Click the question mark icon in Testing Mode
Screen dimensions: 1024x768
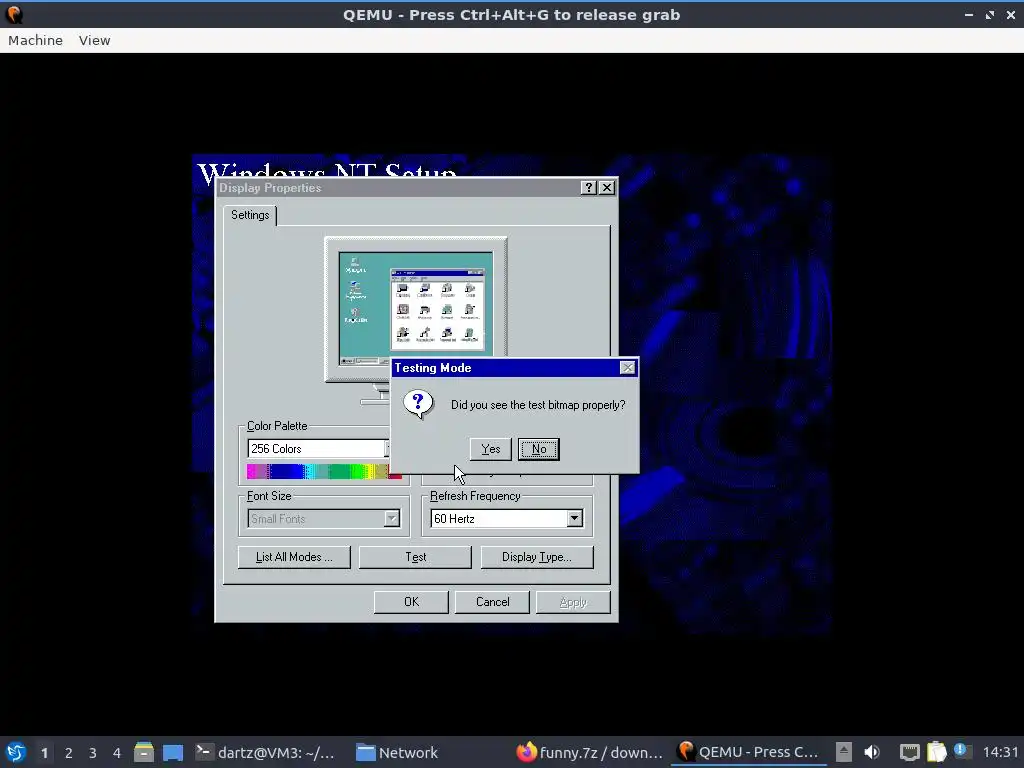point(419,404)
